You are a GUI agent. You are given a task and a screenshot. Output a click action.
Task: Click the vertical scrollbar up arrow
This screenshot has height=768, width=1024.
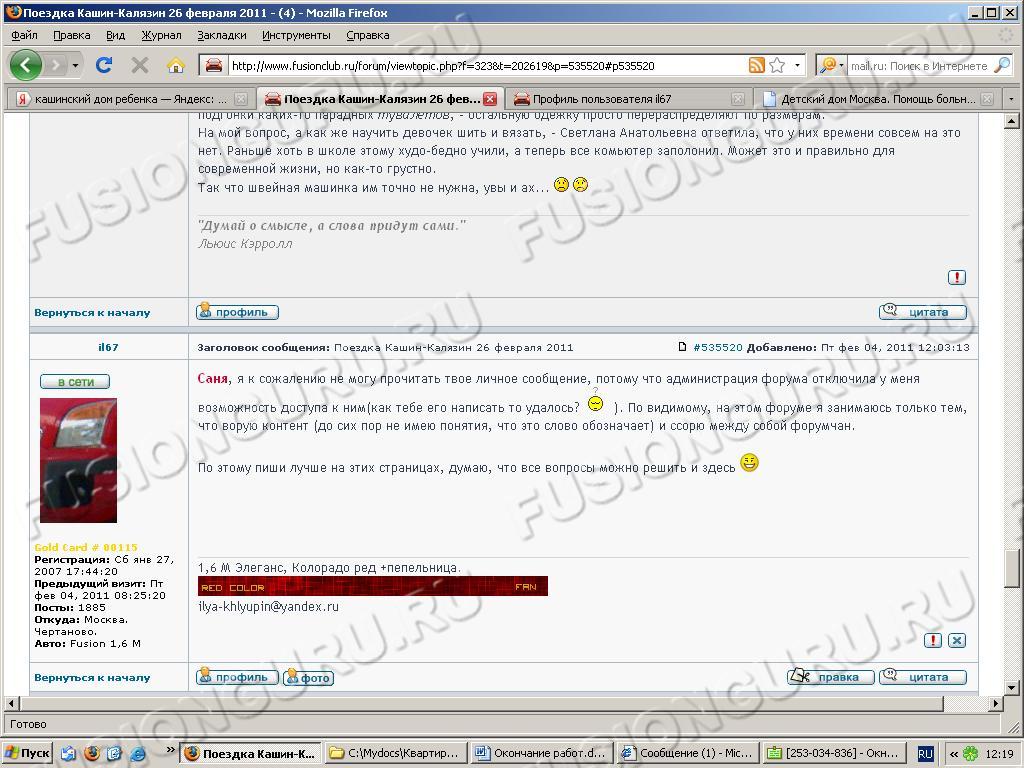pyautogui.click(x=1011, y=121)
